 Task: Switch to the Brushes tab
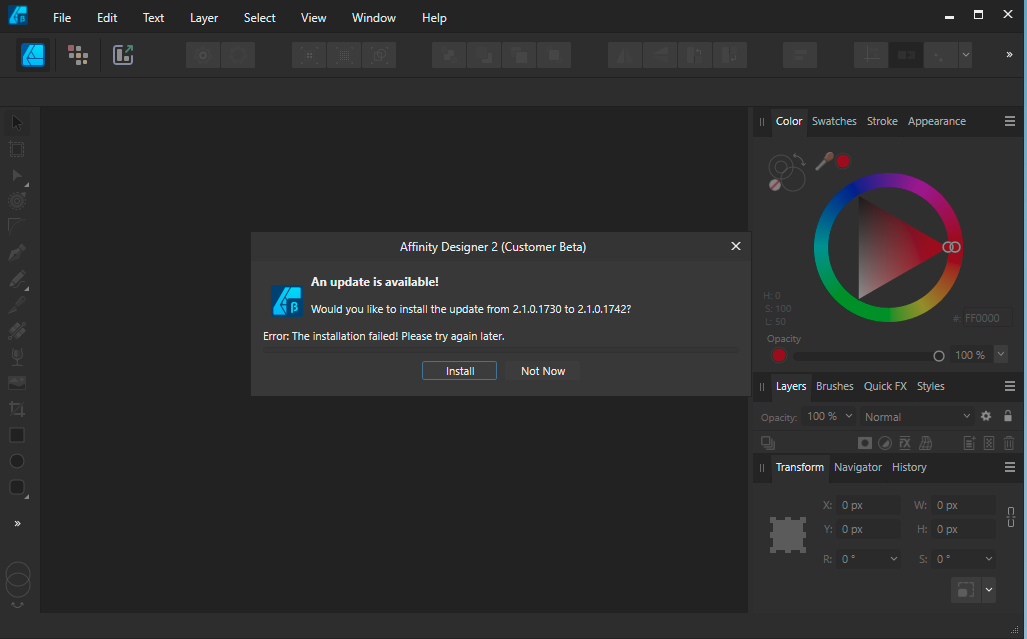(x=834, y=386)
